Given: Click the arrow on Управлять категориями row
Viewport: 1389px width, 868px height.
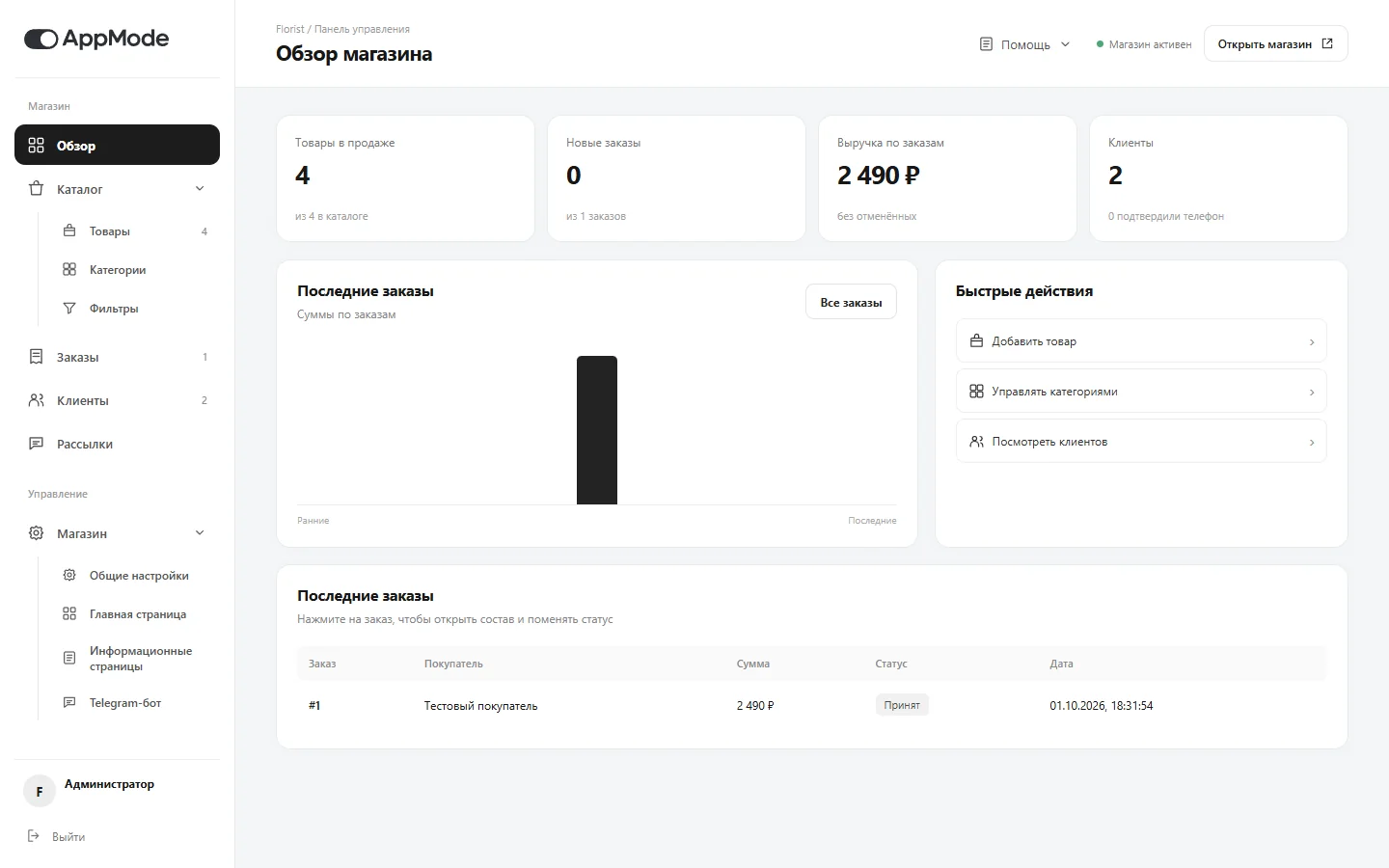Looking at the screenshot, I should point(1312,393).
